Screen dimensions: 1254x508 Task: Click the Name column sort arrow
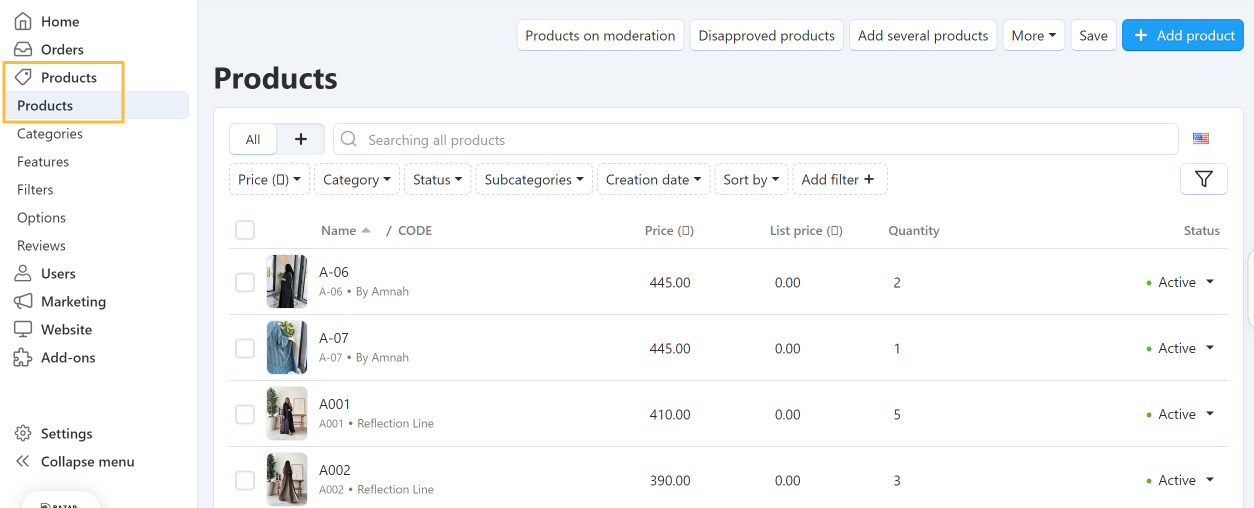click(x=366, y=230)
